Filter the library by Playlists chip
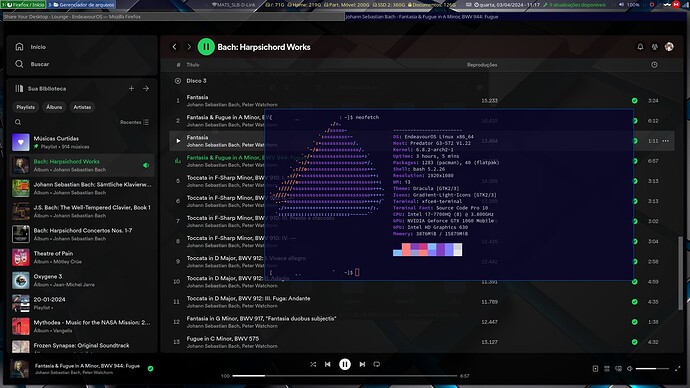Screen dimensions: 690x388 (x=26, y=107)
